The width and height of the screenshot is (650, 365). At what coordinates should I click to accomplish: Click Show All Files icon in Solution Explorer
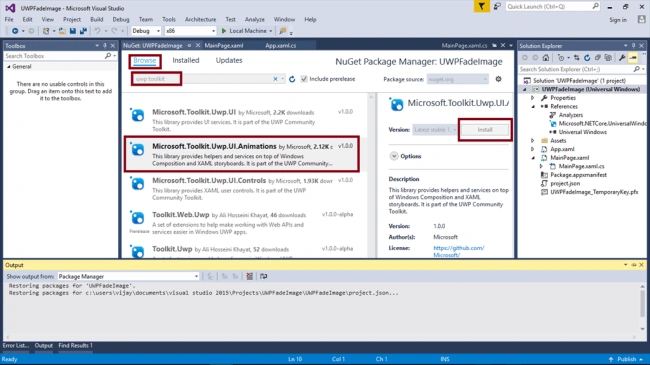608,58
